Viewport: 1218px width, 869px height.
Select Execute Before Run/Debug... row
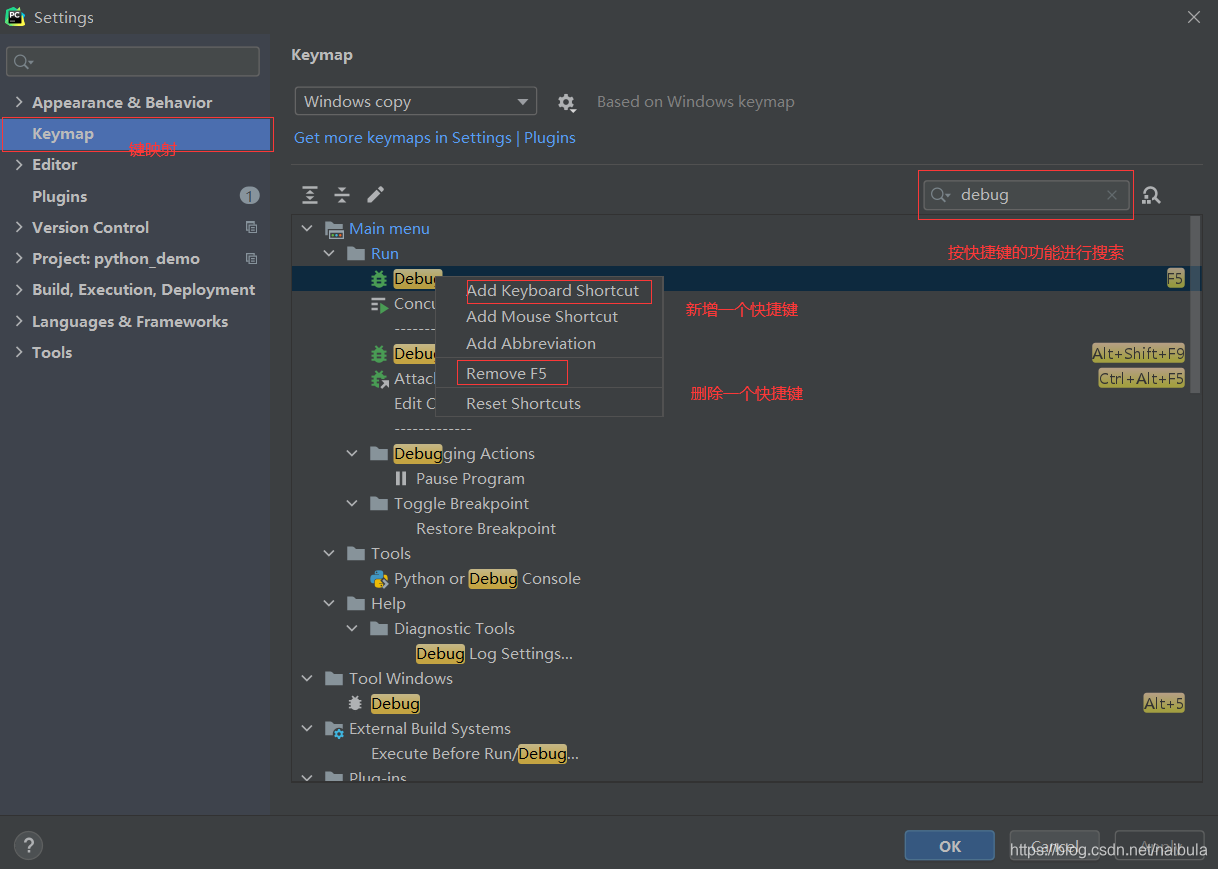click(740, 754)
